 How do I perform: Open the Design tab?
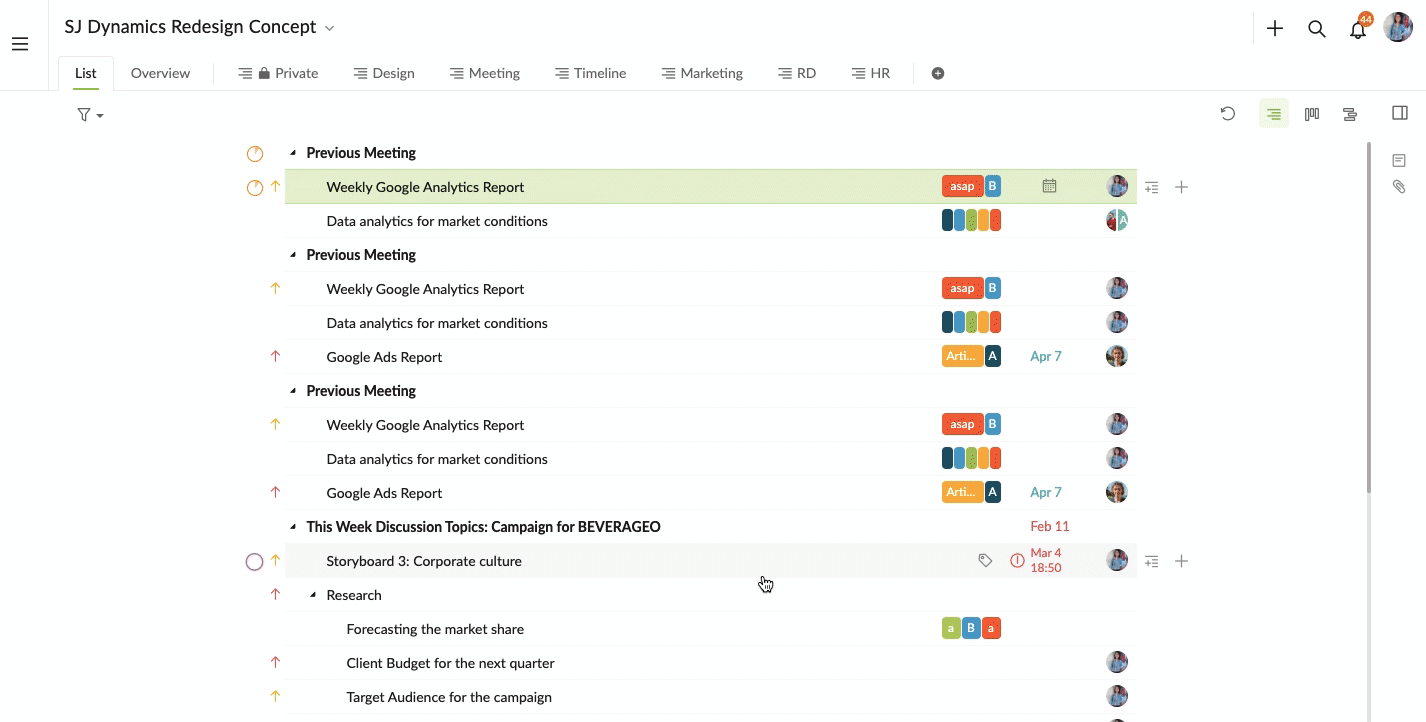[384, 73]
